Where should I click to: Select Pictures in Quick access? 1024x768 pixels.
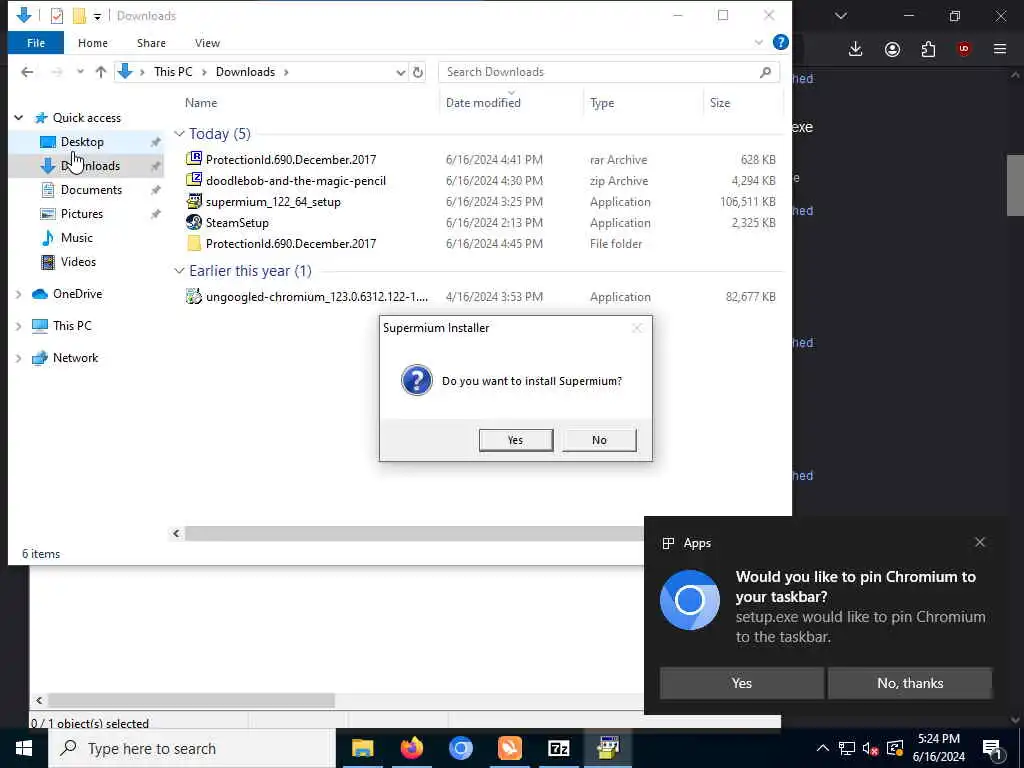[82, 214]
